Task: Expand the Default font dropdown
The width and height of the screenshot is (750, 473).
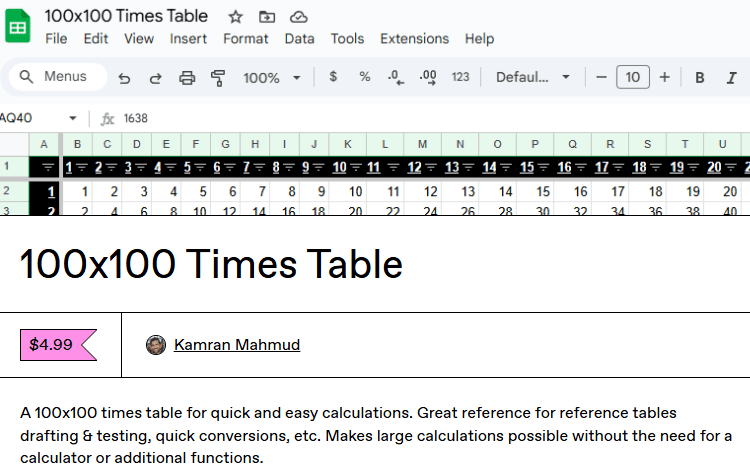Action: 533,77
